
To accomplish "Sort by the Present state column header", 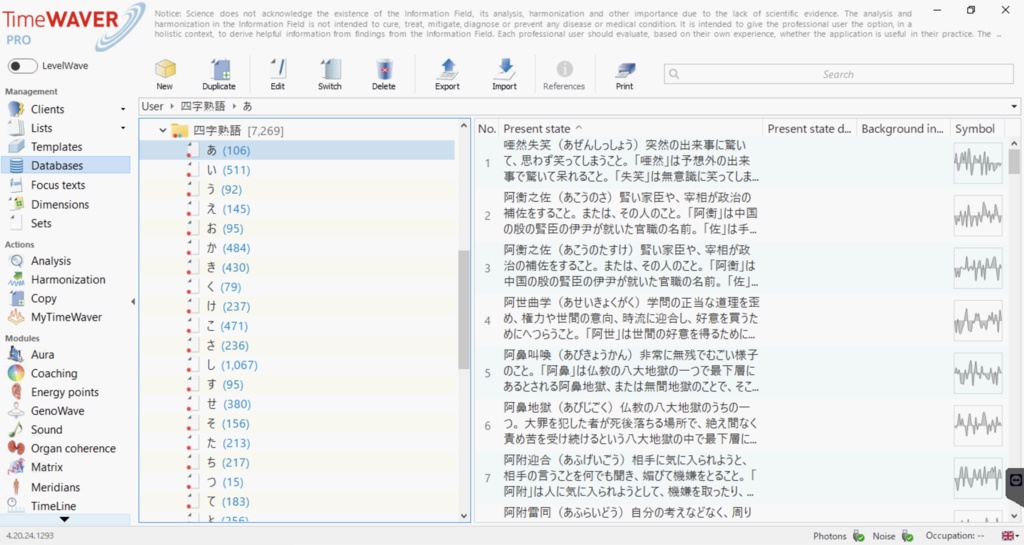I will 631,129.
